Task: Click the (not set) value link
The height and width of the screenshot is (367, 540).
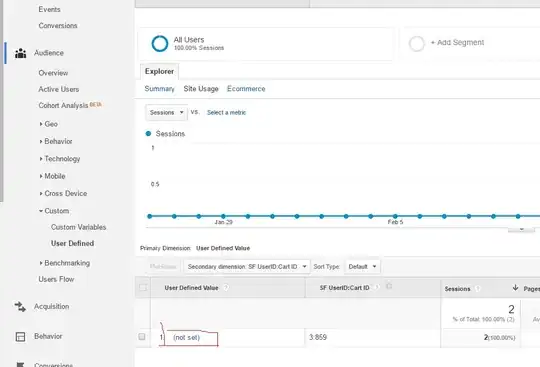Action: (x=187, y=337)
